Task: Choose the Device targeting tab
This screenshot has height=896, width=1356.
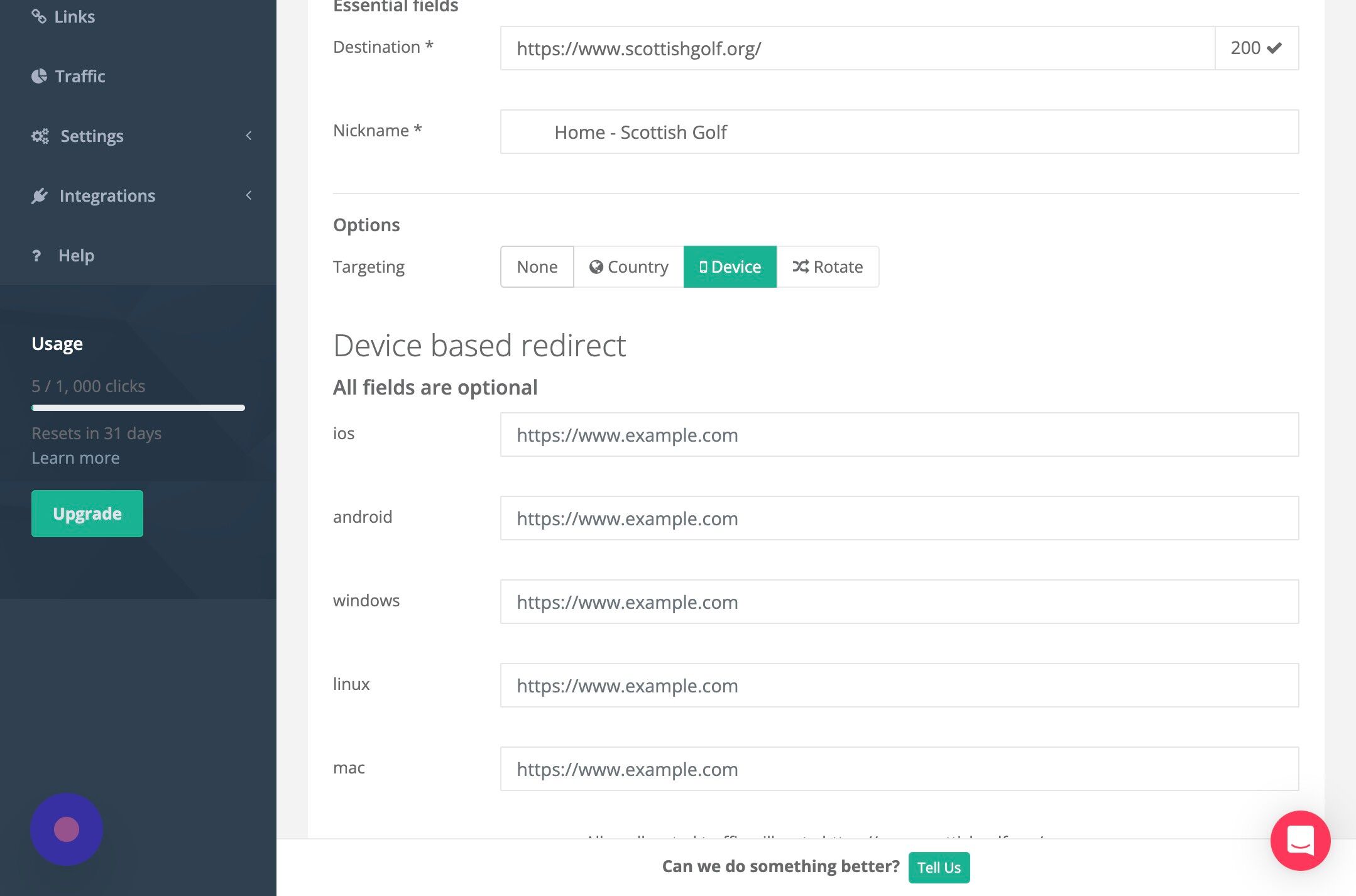Action: [x=730, y=266]
